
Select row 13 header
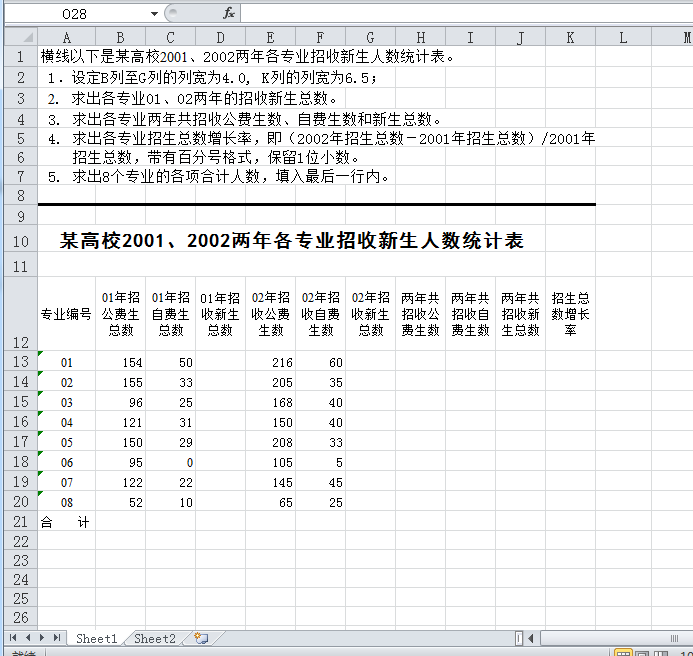(21, 361)
